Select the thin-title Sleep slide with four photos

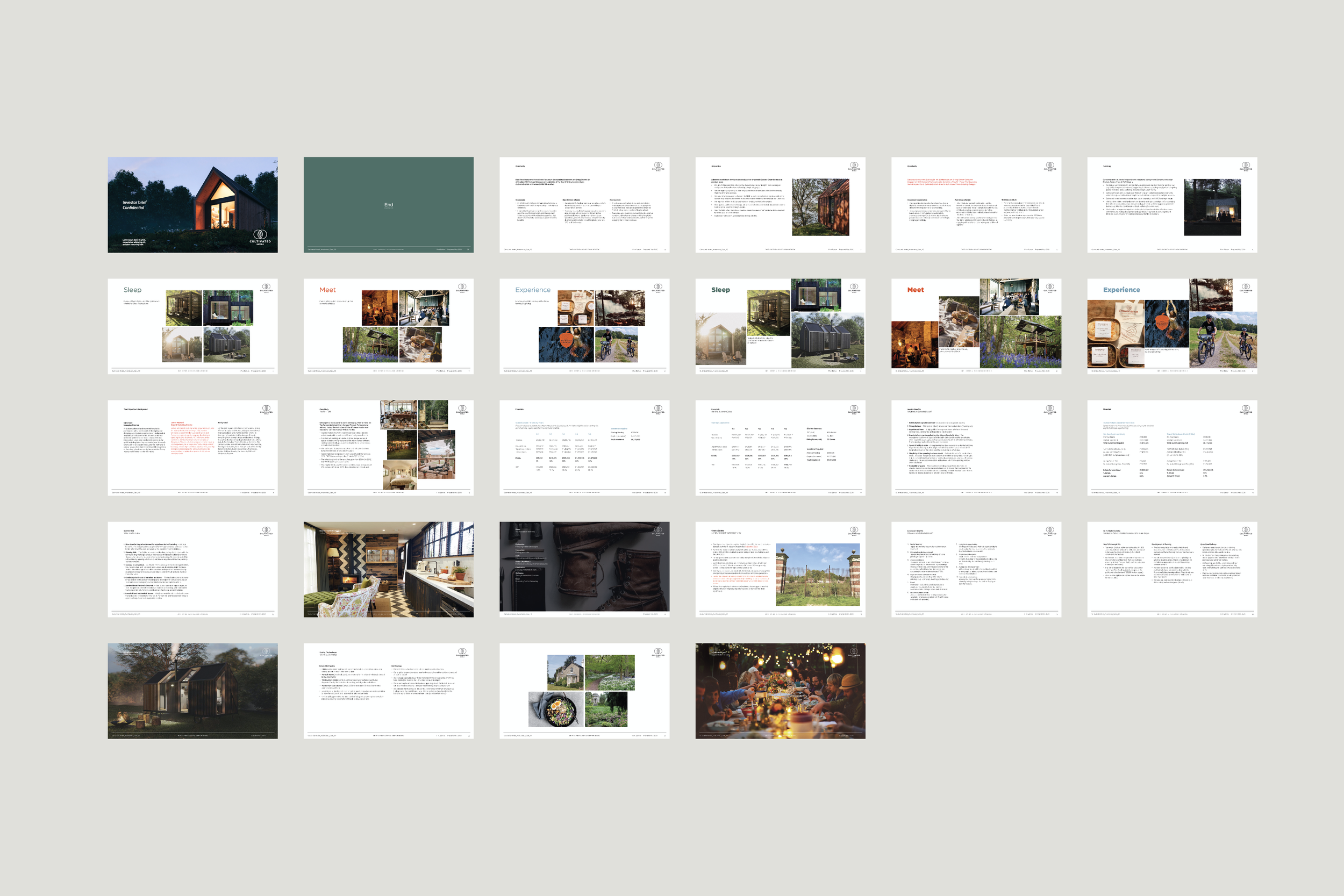(x=192, y=326)
